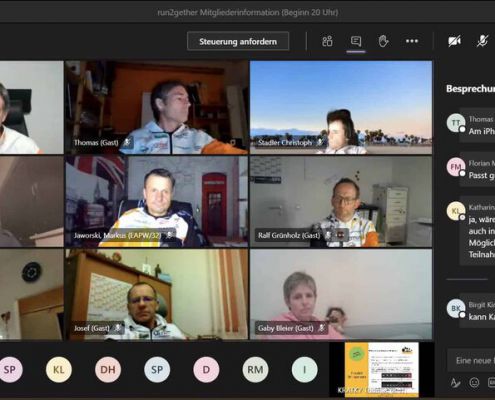Open the participants panel icon
Viewport: 495px width, 400px height.
pos(327,41)
